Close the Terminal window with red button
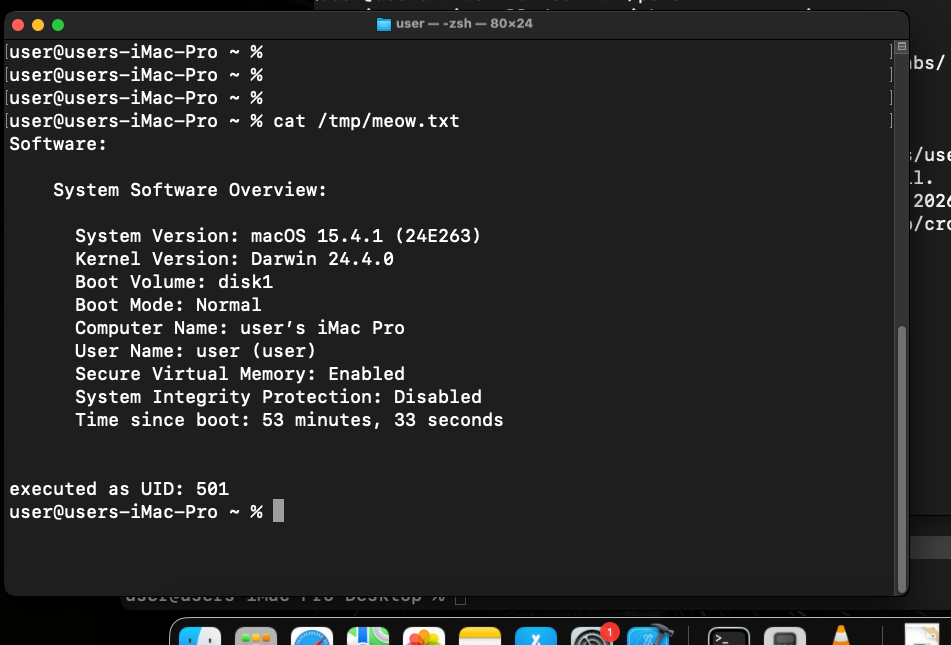Screen dimensions: 951x645 [19, 24]
